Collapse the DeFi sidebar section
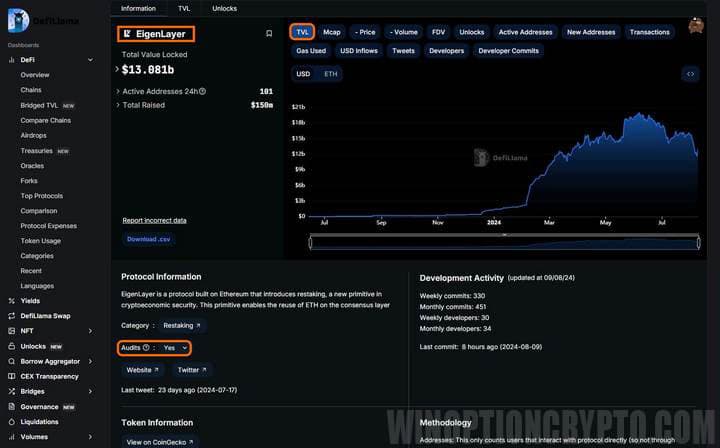Viewport: 720px width, 448px height. pyautogui.click(x=90, y=60)
